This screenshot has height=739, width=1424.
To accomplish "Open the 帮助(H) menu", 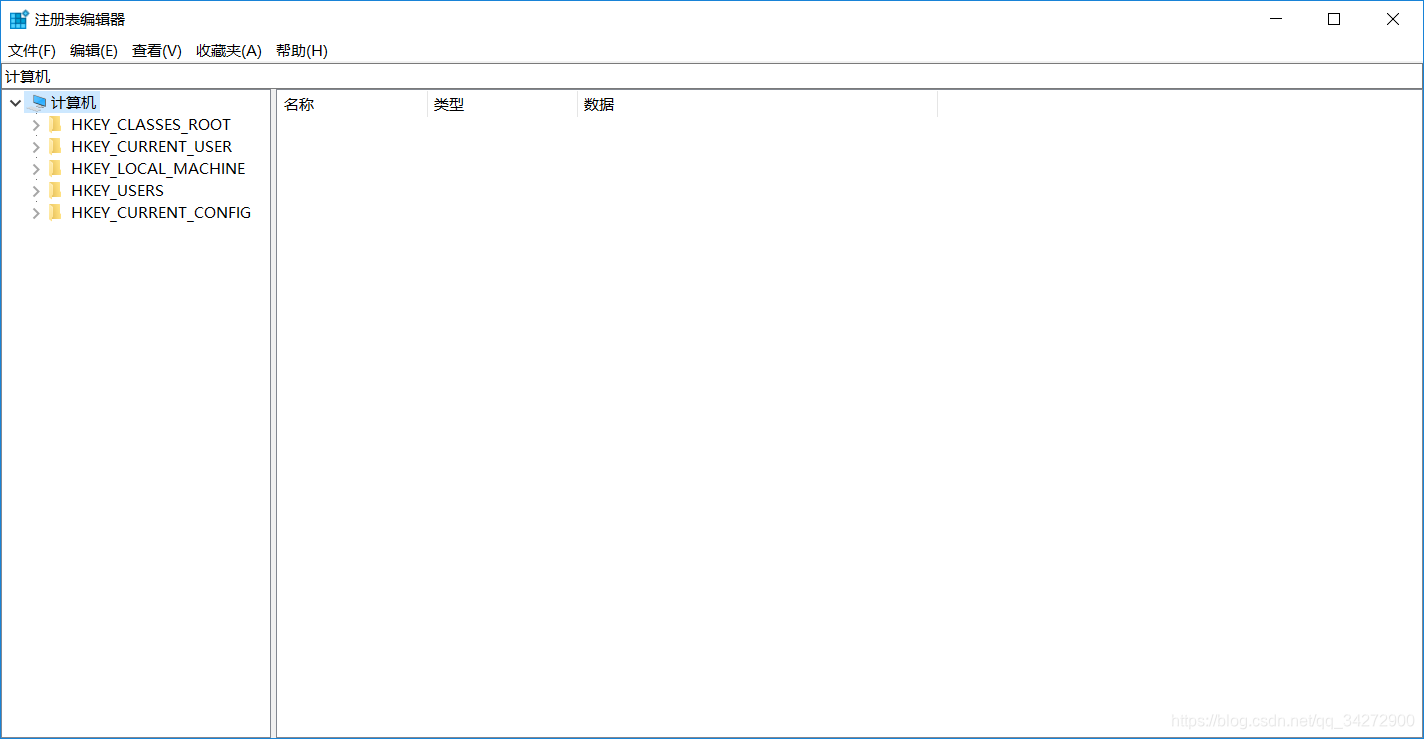I will coord(302,51).
